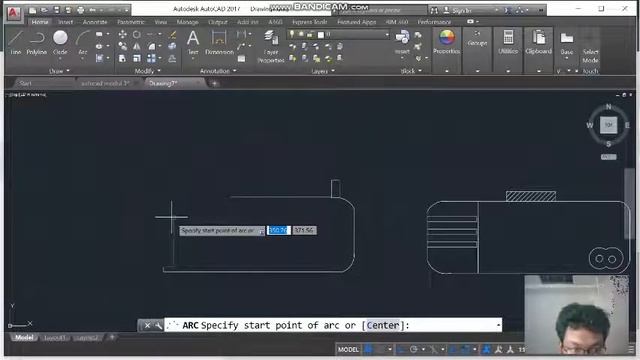
Task: Open the Arc tool dropdown arrow
Action: tap(83, 59)
